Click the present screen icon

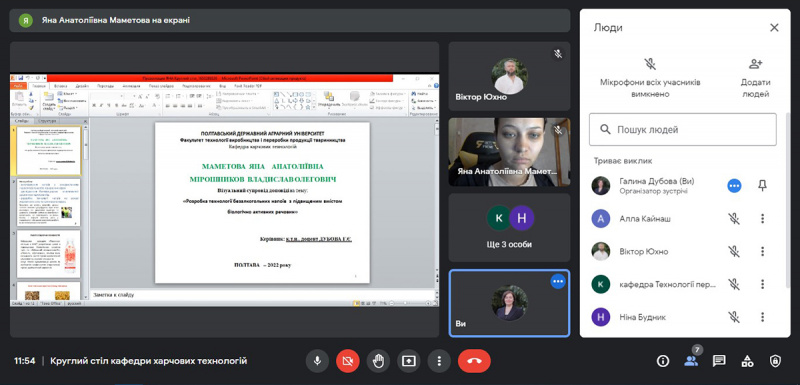click(x=409, y=361)
